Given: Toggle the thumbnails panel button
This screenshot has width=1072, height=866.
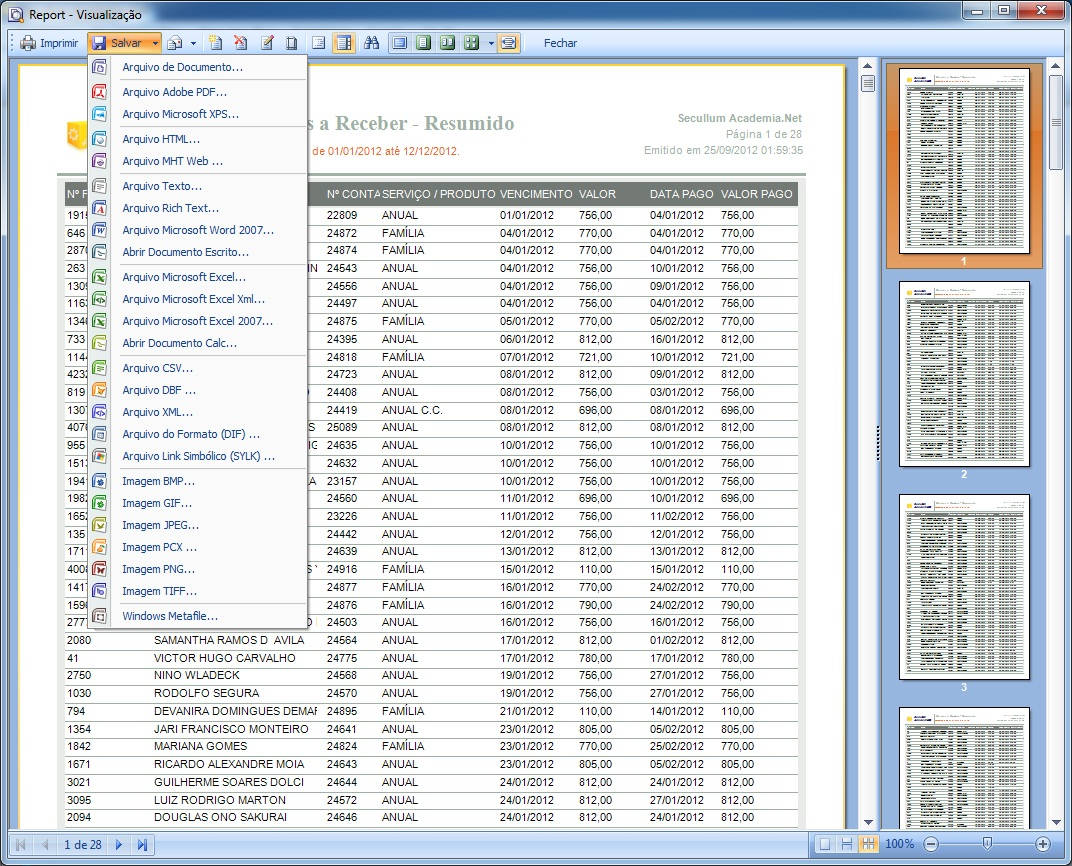Looking at the screenshot, I should coord(343,43).
